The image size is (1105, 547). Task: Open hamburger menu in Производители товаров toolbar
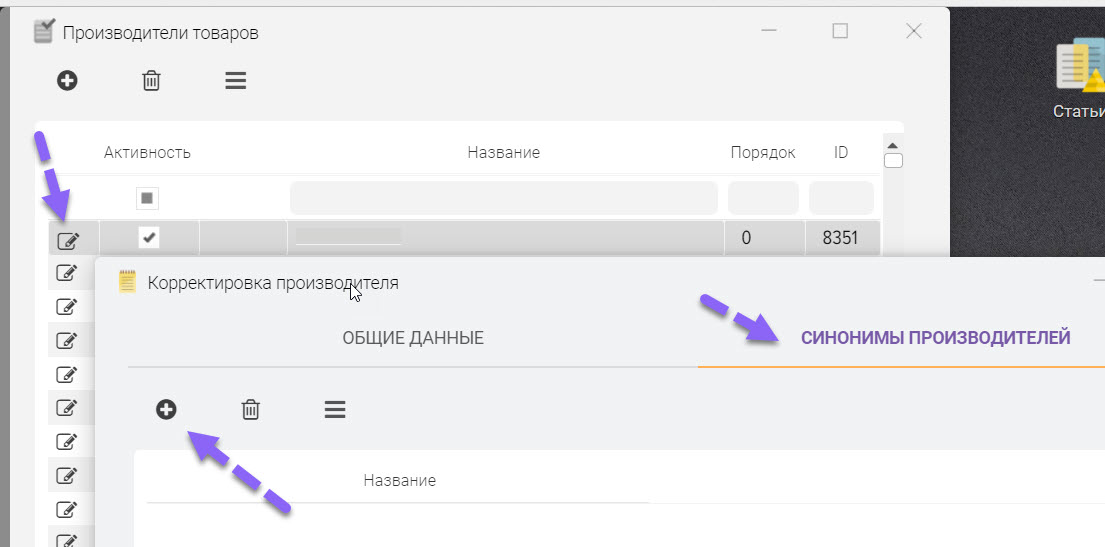pos(235,80)
